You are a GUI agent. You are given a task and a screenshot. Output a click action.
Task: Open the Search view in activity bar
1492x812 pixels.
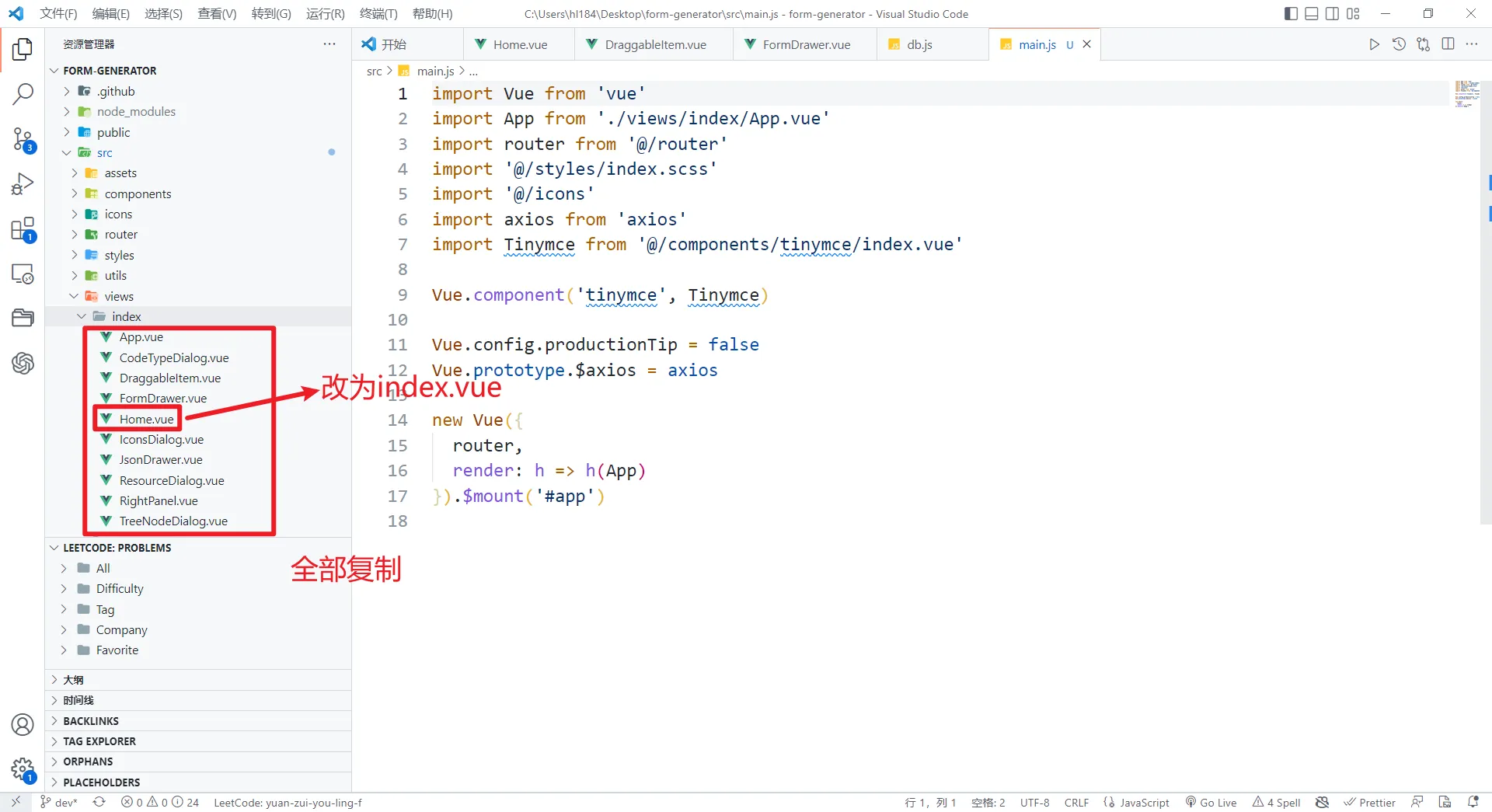23,94
